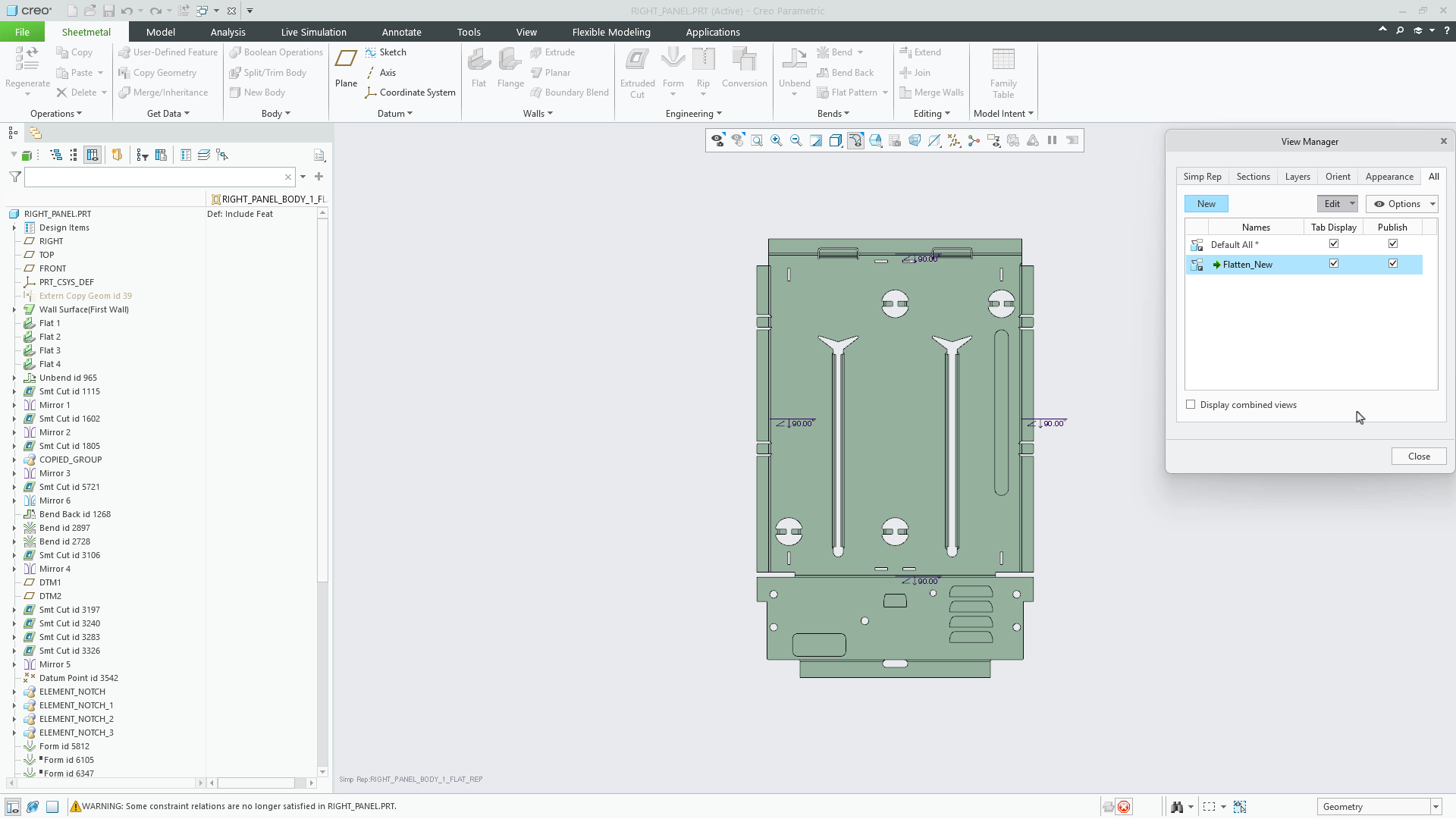Click model tree search input field
The width and height of the screenshot is (1456, 819).
coord(159,177)
